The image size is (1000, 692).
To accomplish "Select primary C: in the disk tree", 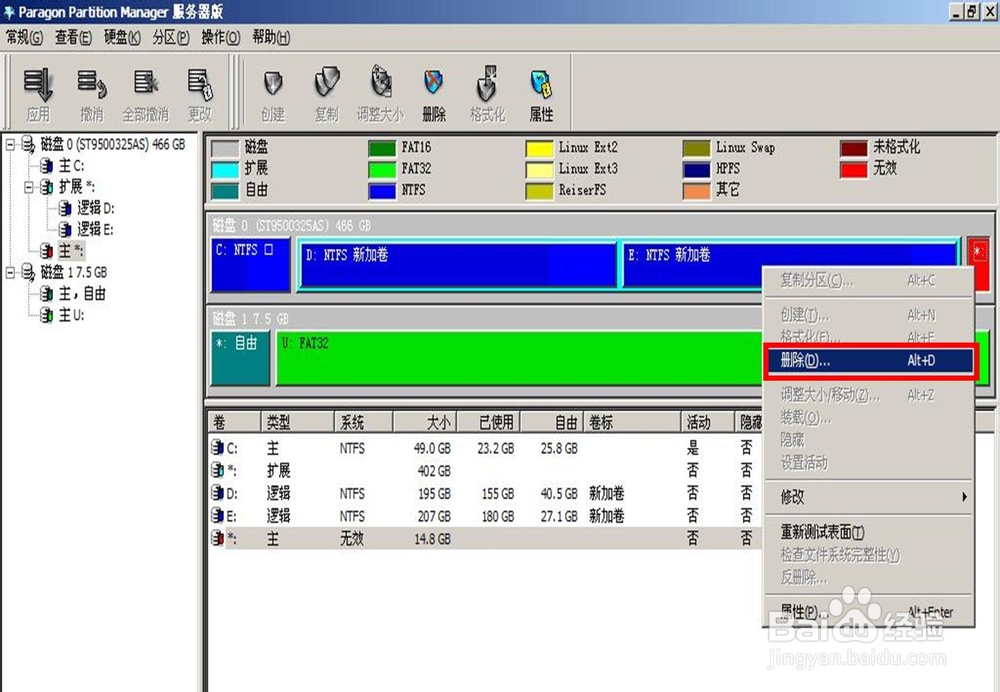I will [x=71, y=166].
